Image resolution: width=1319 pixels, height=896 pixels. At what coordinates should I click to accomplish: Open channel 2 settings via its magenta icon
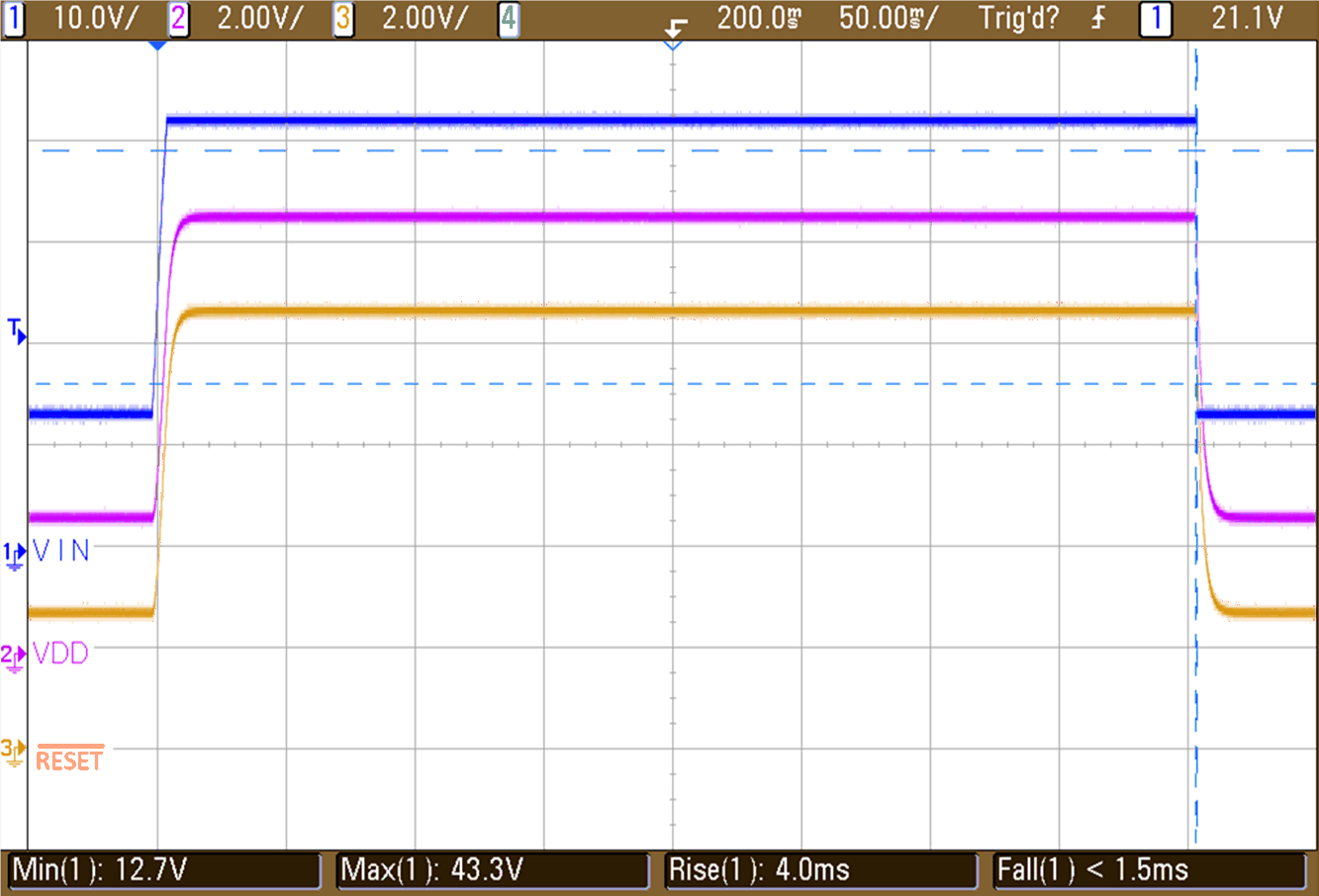coord(178,18)
